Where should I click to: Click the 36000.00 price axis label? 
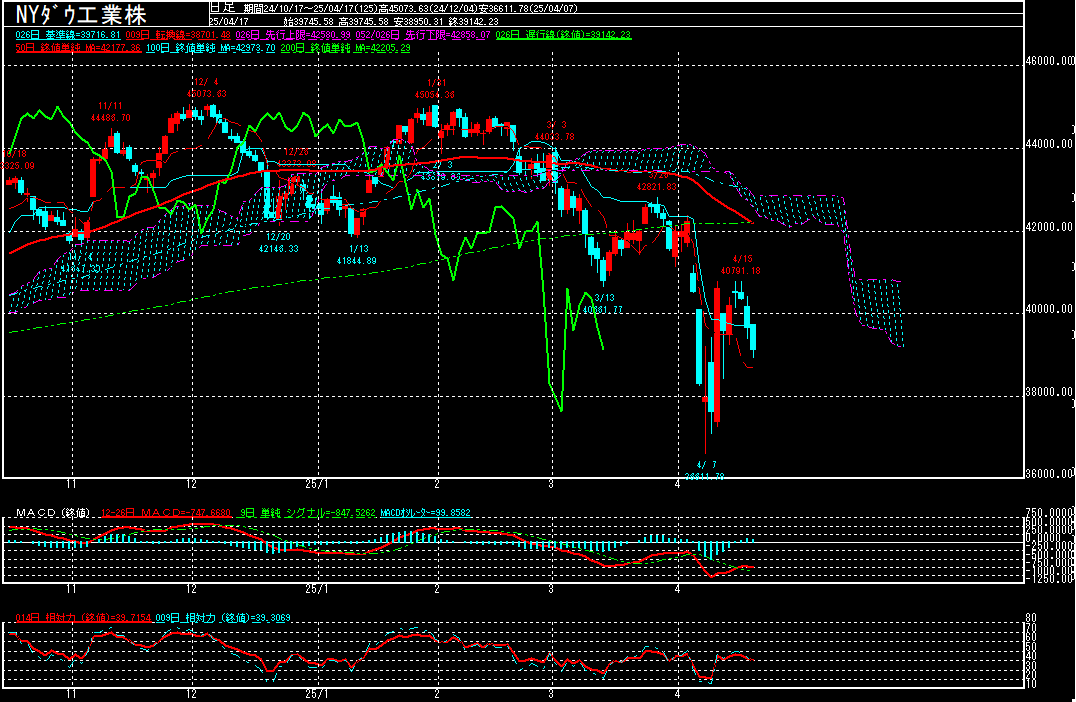click(1050, 473)
